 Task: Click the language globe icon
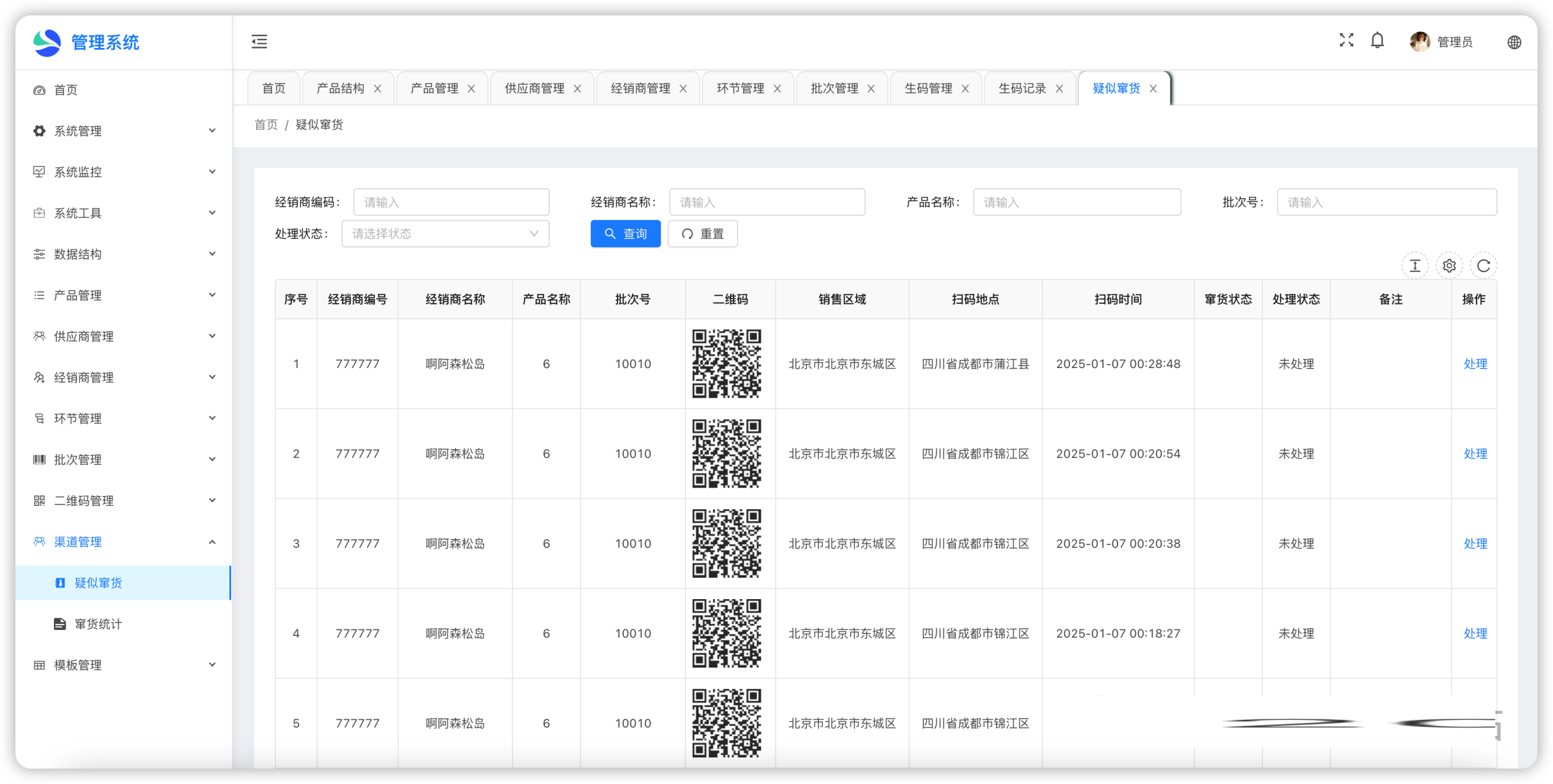coord(1514,42)
